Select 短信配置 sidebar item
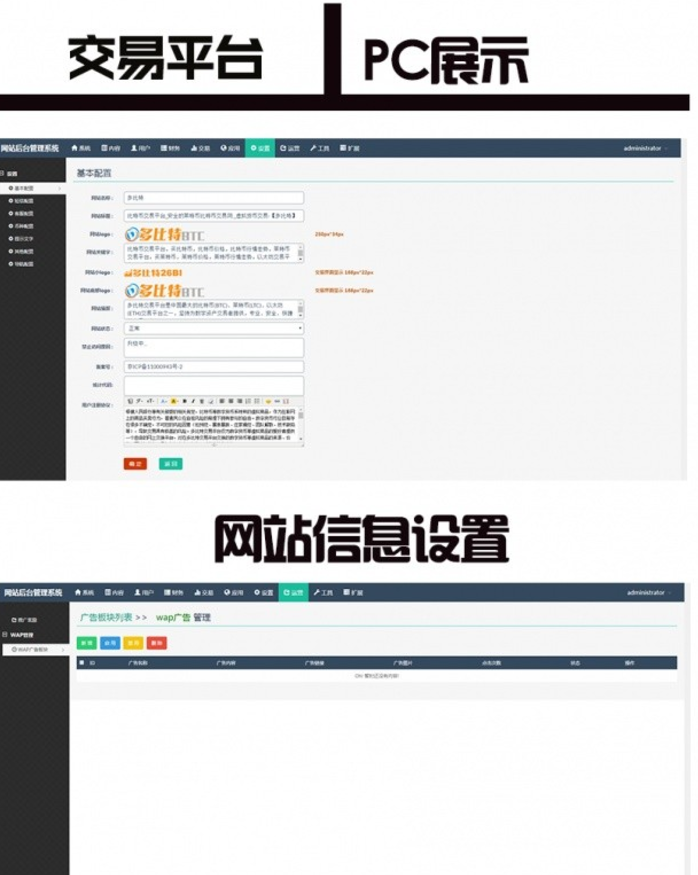 pyautogui.click(x=21, y=200)
